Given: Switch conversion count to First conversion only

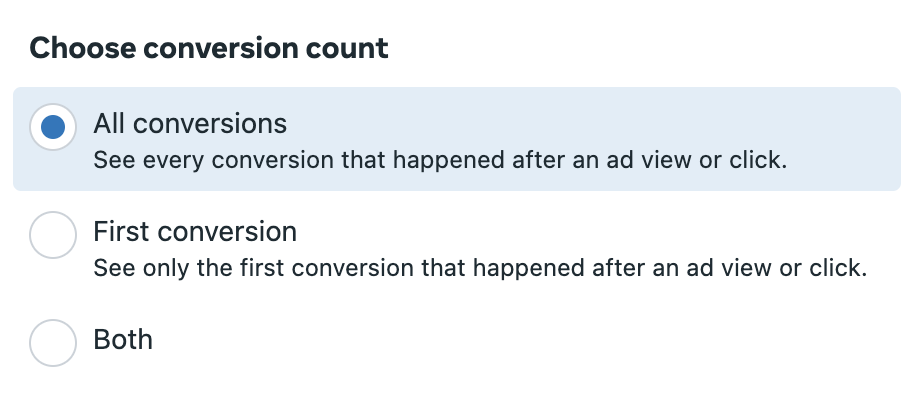Looking at the screenshot, I should (x=53, y=235).
